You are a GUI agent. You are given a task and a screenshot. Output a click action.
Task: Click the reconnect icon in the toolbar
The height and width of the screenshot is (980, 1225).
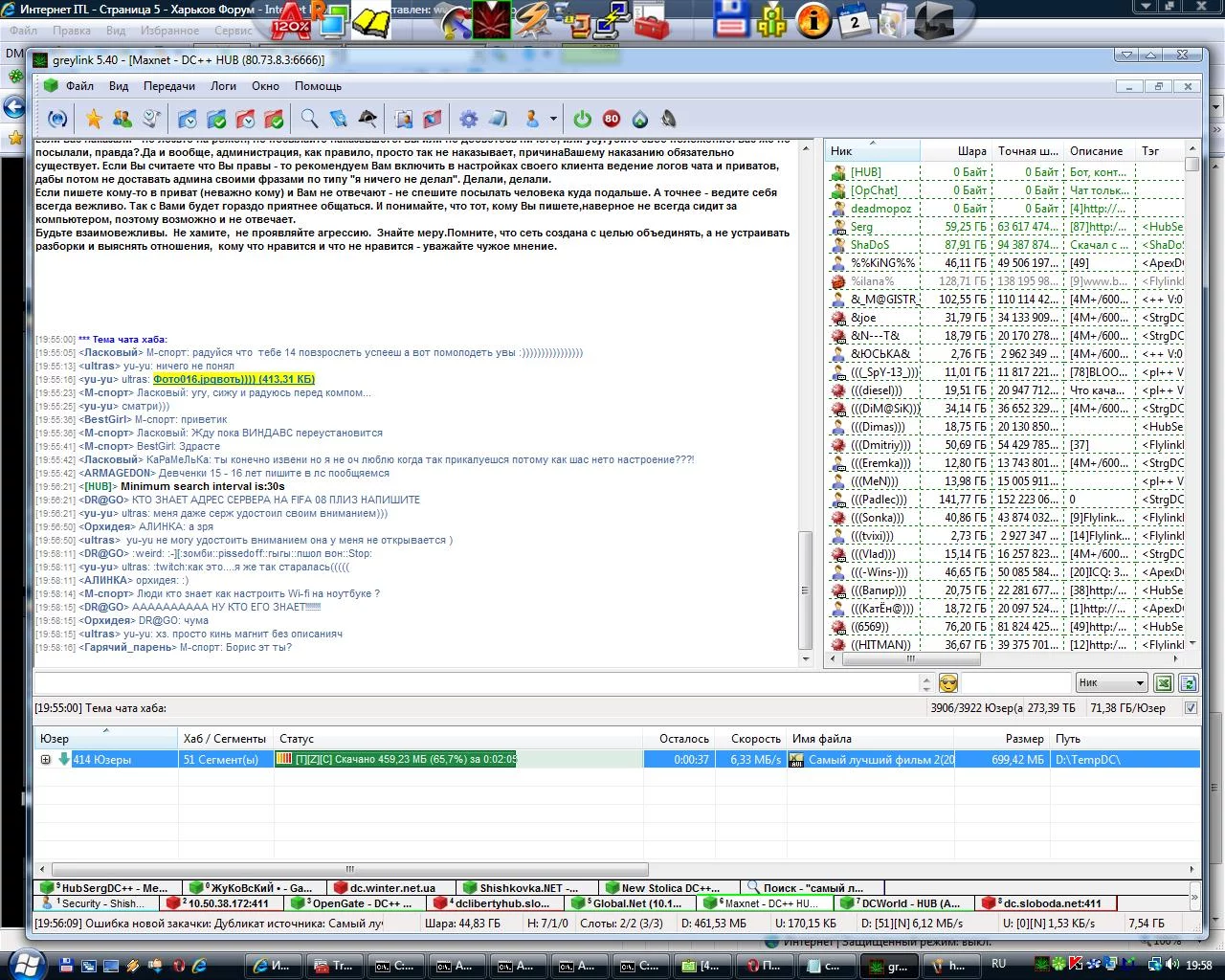[57, 119]
